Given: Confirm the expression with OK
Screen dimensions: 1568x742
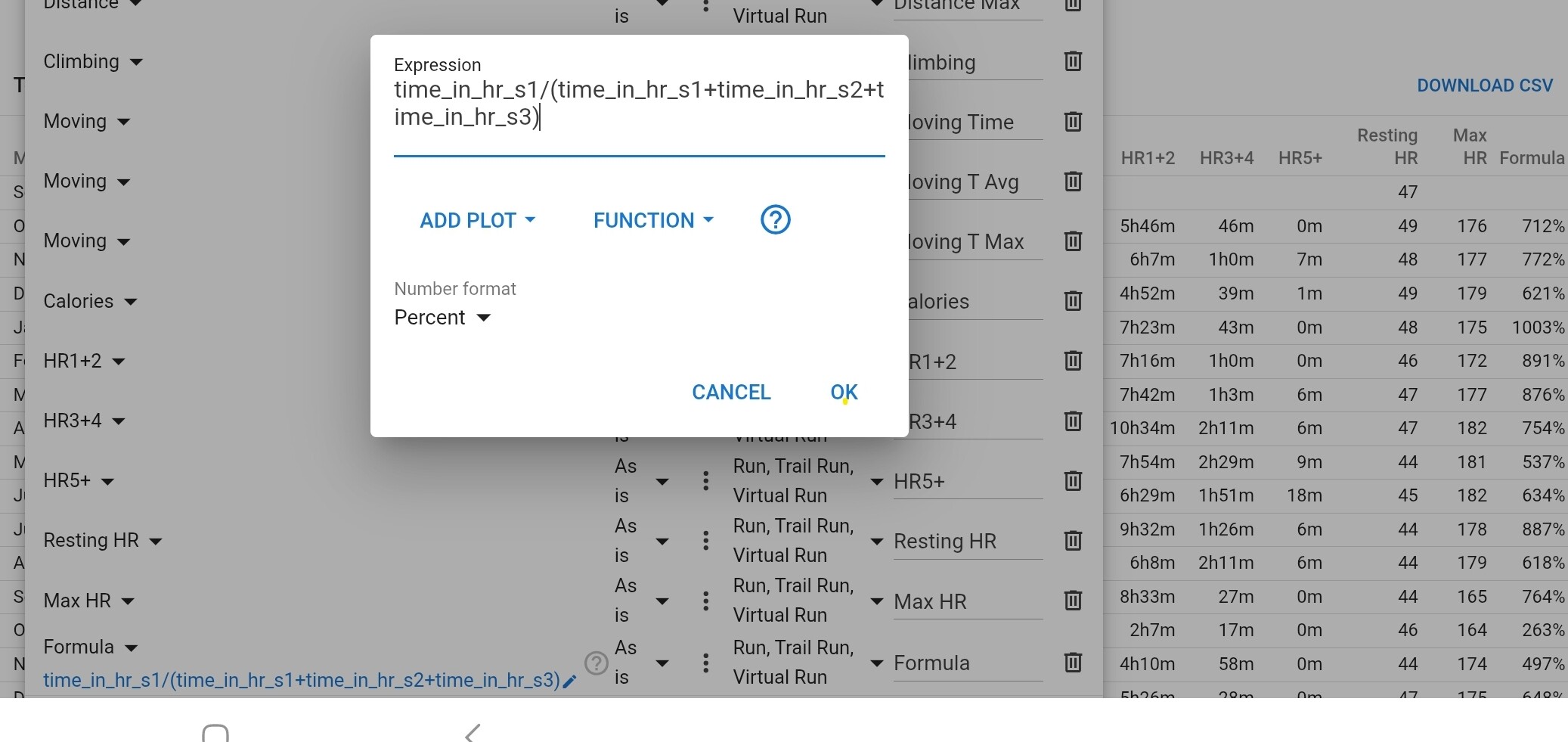Looking at the screenshot, I should [x=844, y=393].
